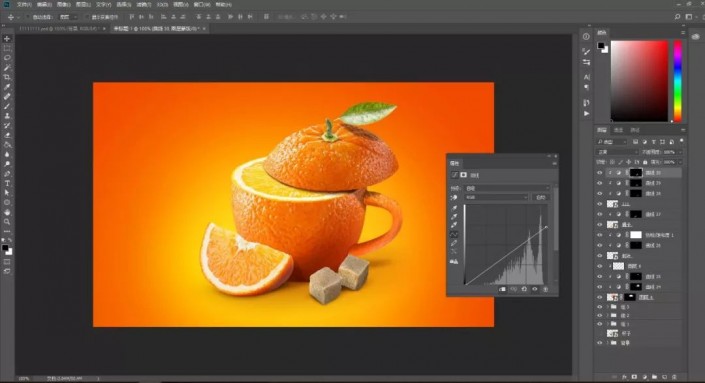Select the 曲线 30 layer mask thumbnail
The image size is (705, 383).
coord(636,173)
